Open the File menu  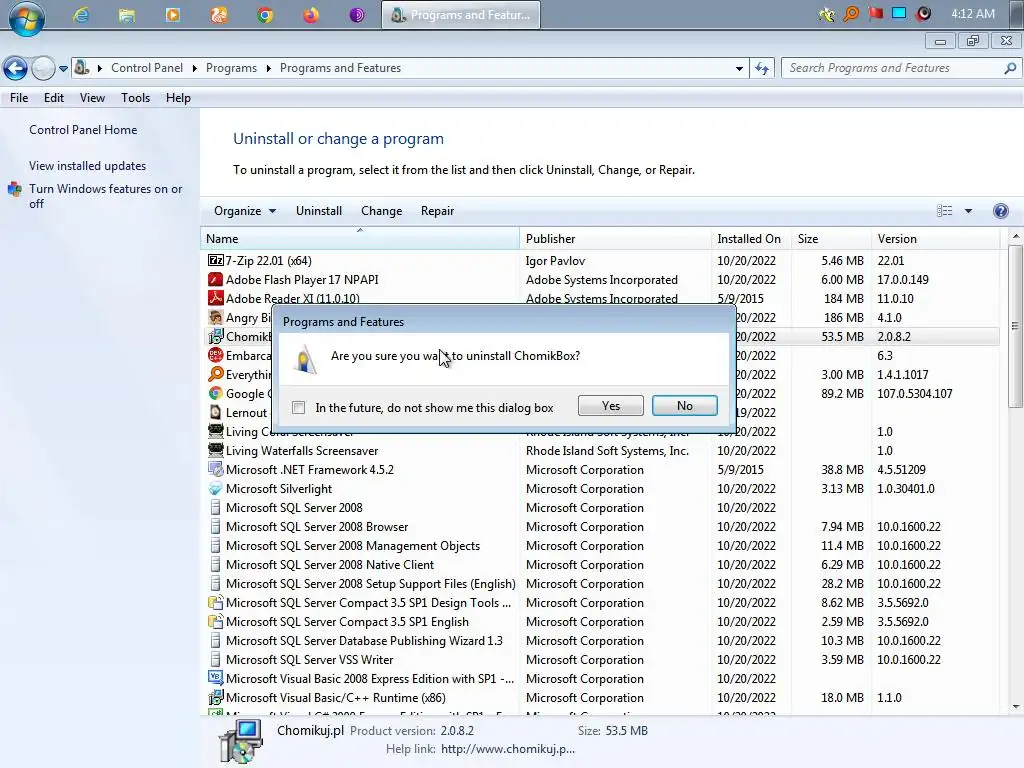pyautogui.click(x=19, y=98)
